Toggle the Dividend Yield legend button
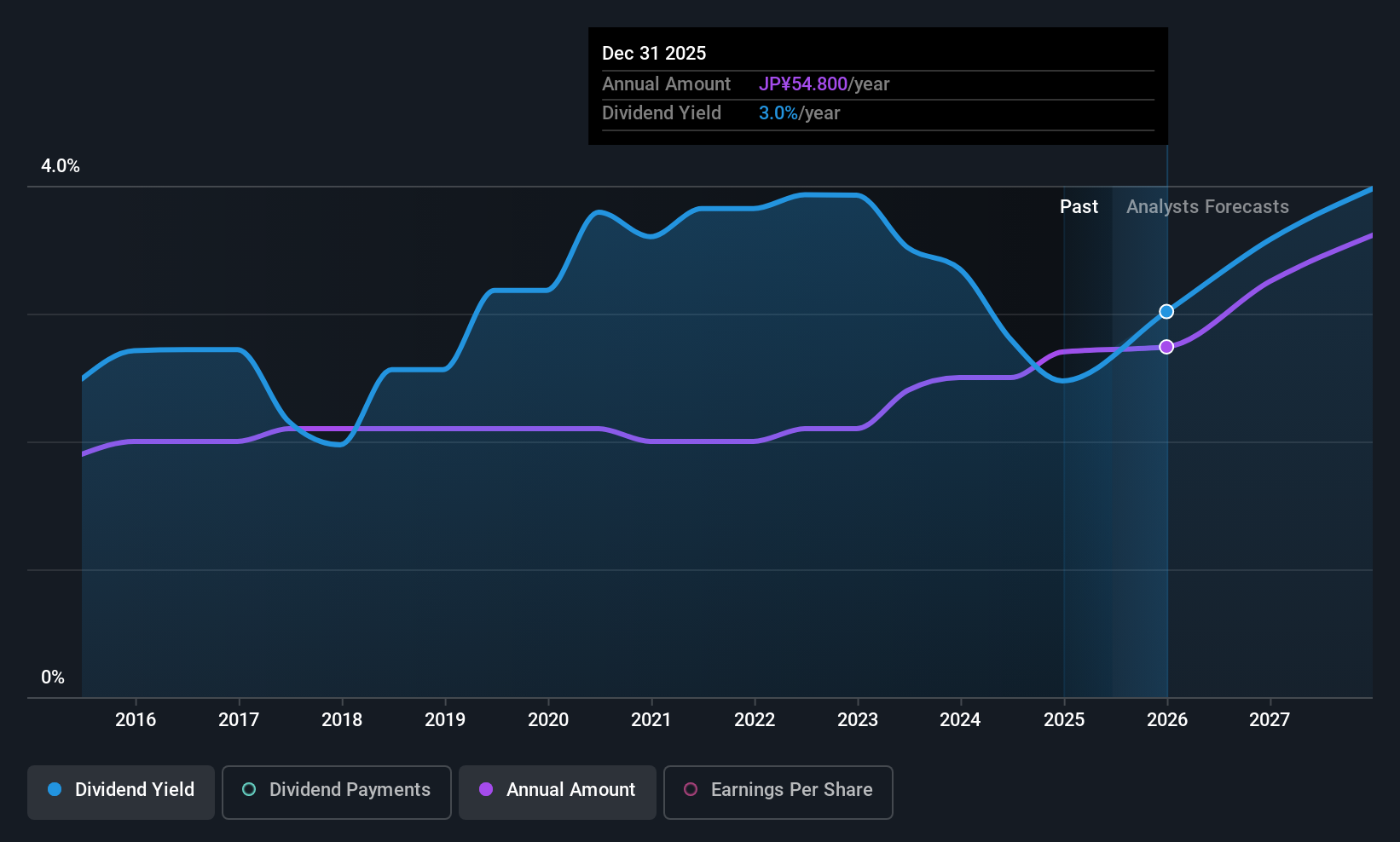Viewport: 1400px width, 842px height. click(121, 792)
